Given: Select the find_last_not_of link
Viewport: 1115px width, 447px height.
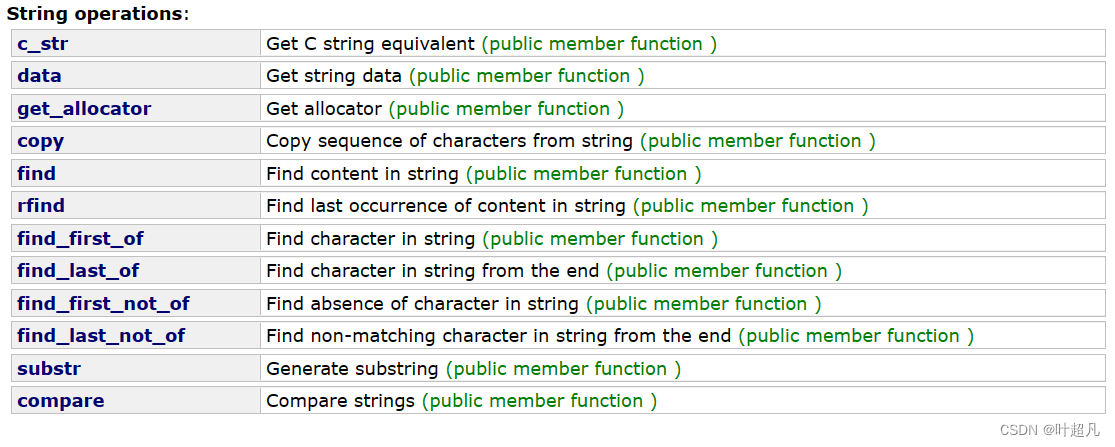Looking at the screenshot, I should 101,336.
